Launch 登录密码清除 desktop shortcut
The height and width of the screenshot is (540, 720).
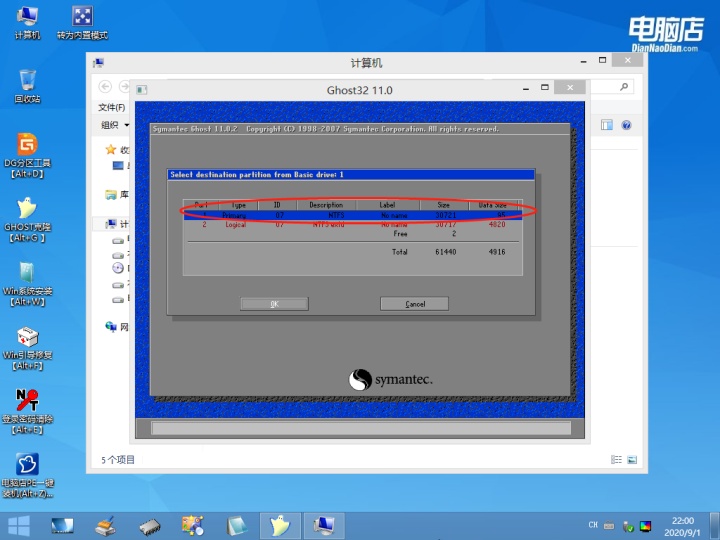pos(27,411)
